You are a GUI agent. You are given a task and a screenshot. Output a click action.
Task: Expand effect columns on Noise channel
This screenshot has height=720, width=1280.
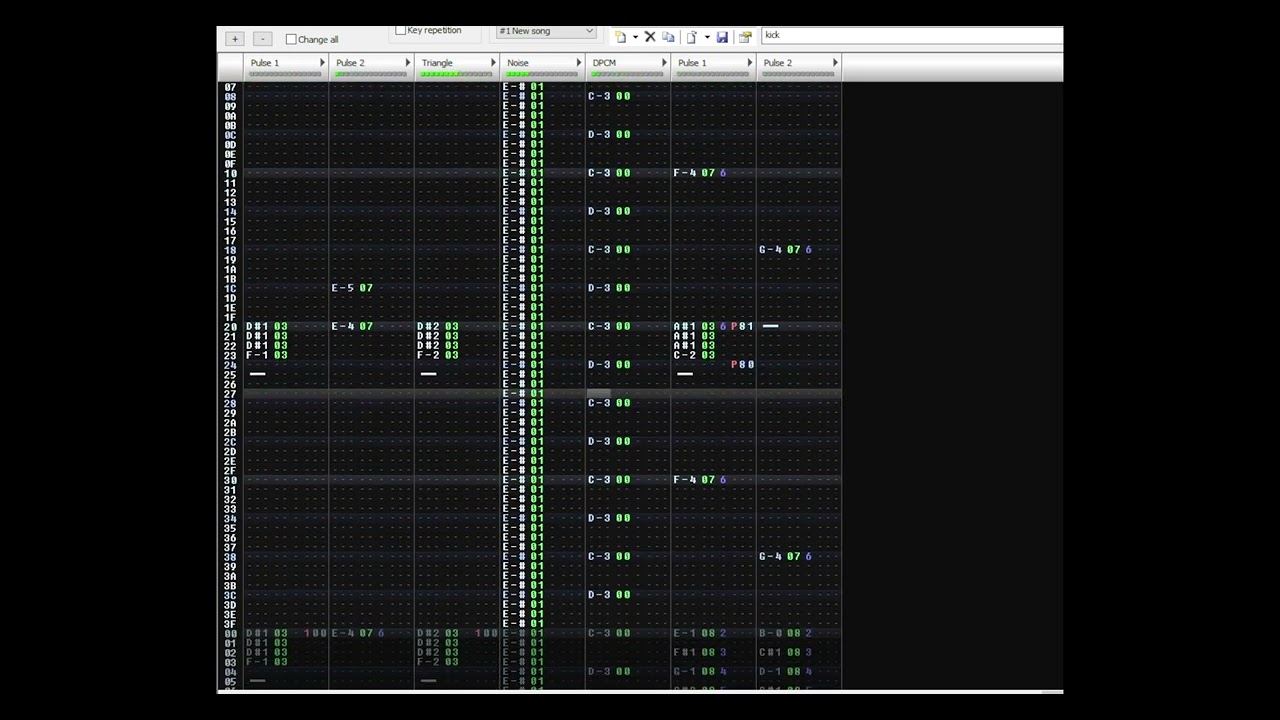[x=578, y=63]
